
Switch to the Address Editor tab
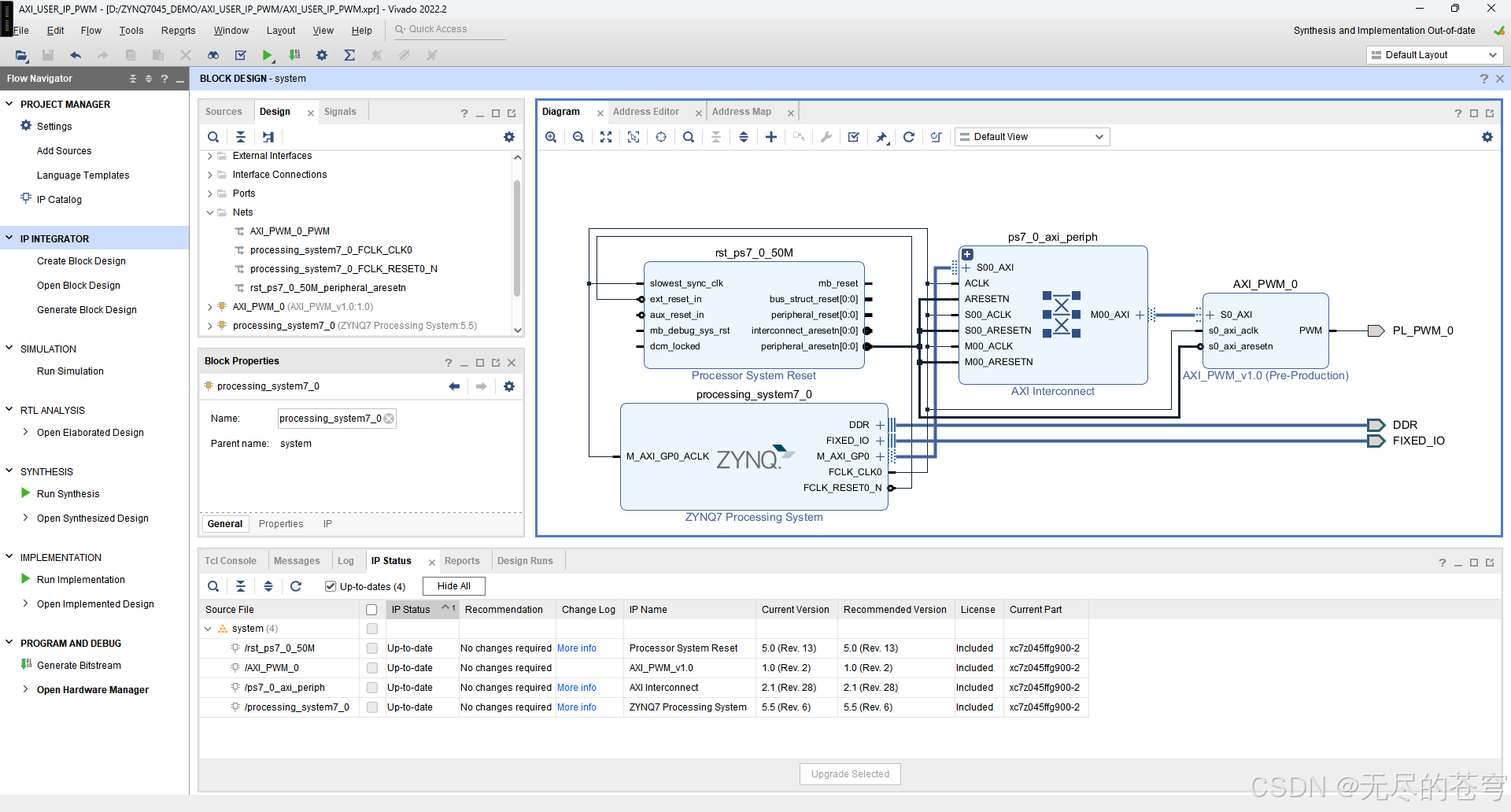click(x=645, y=112)
